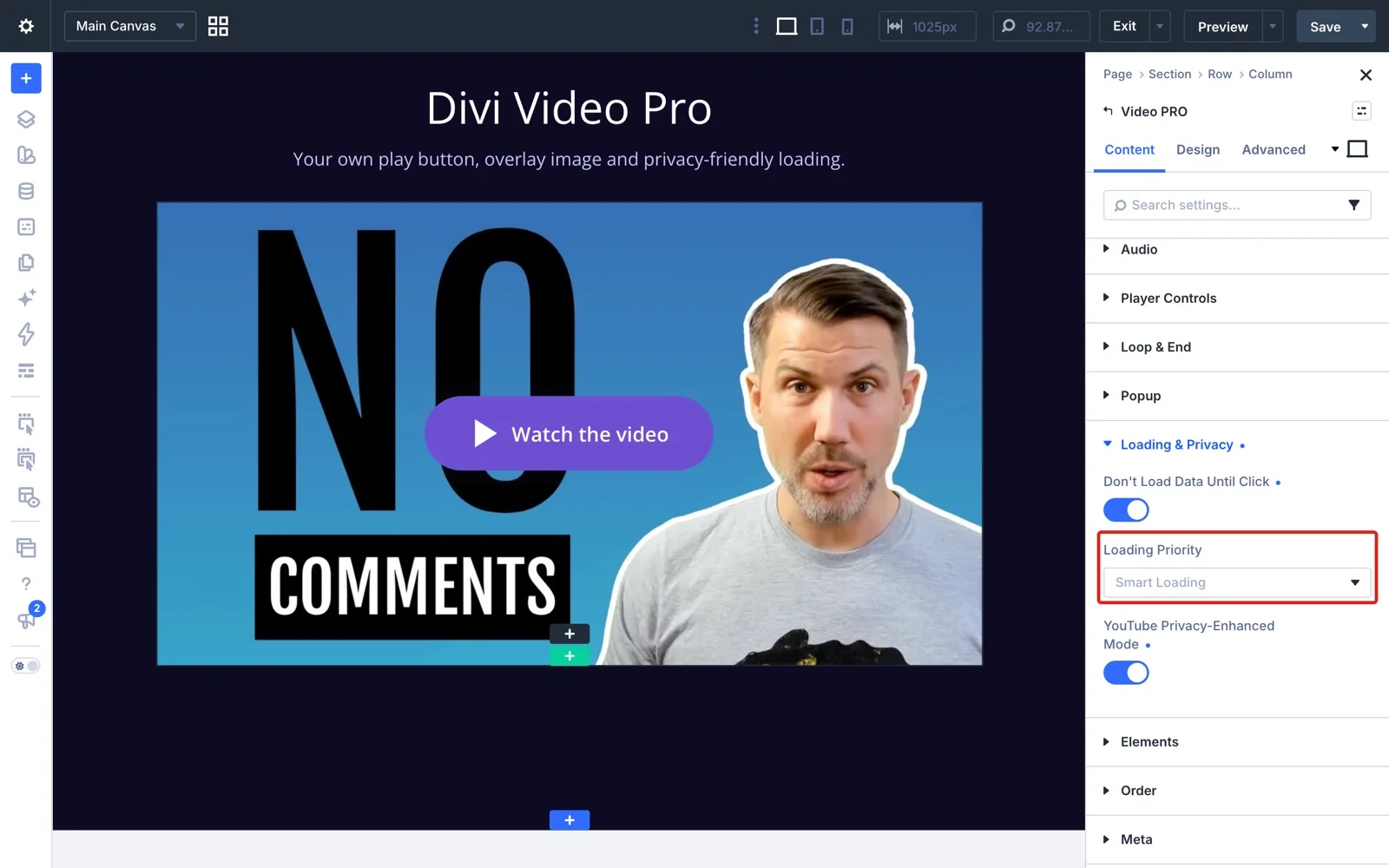Viewport: 1389px width, 868px height.
Task: Click the Exit button
Action: (1124, 26)
